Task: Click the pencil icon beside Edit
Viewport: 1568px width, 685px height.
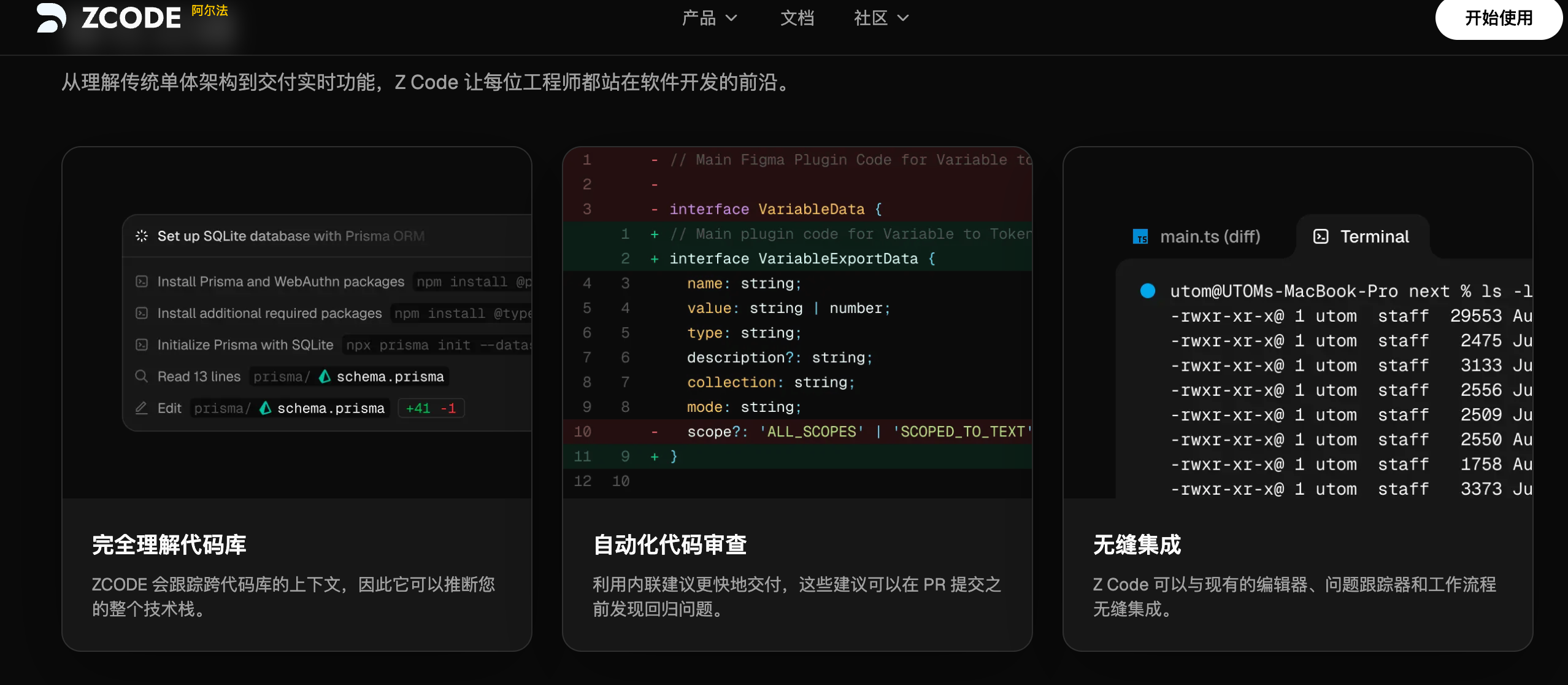Action: [142, 408]
